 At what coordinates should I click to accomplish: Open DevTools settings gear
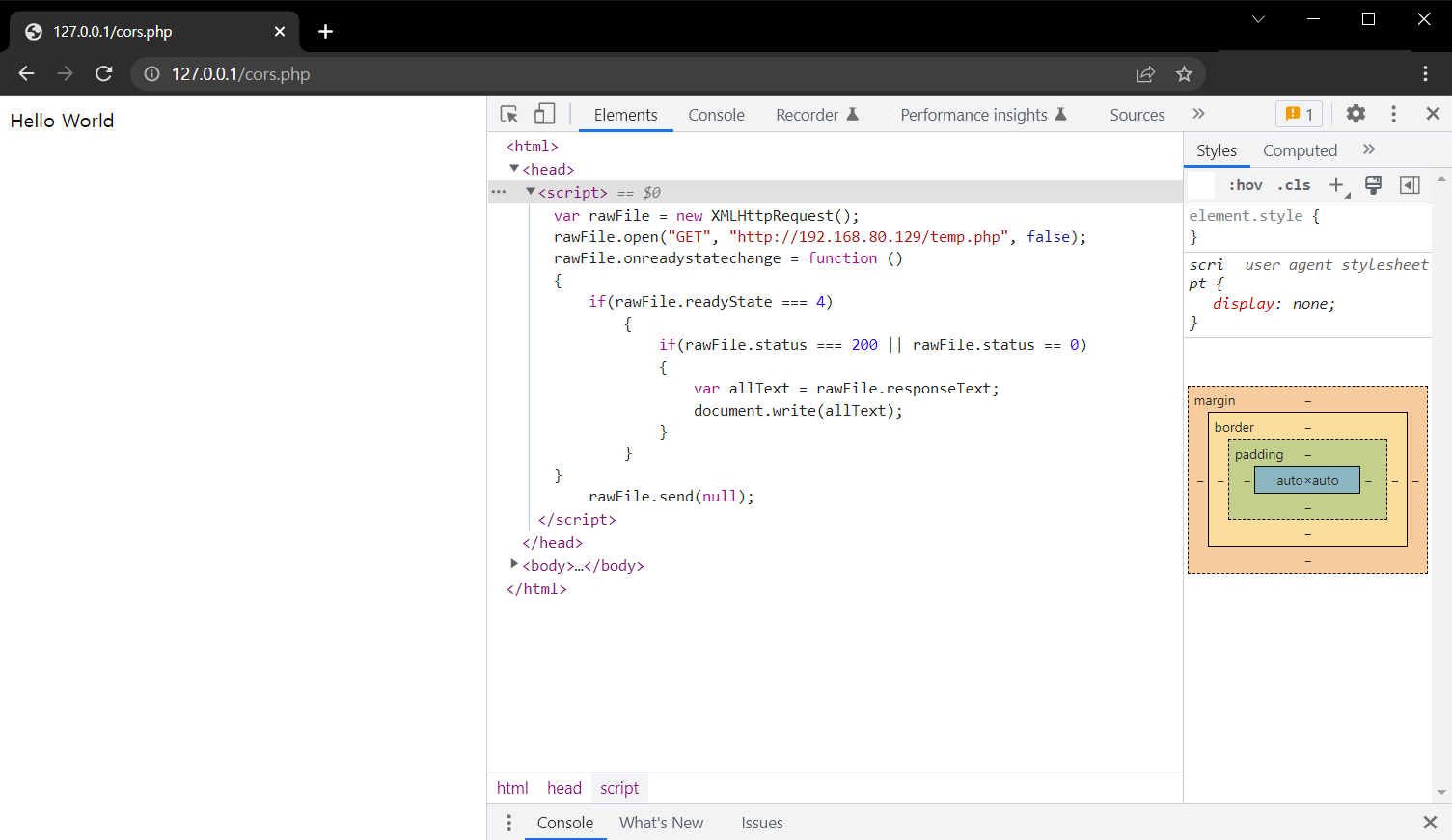(1356, 114)
